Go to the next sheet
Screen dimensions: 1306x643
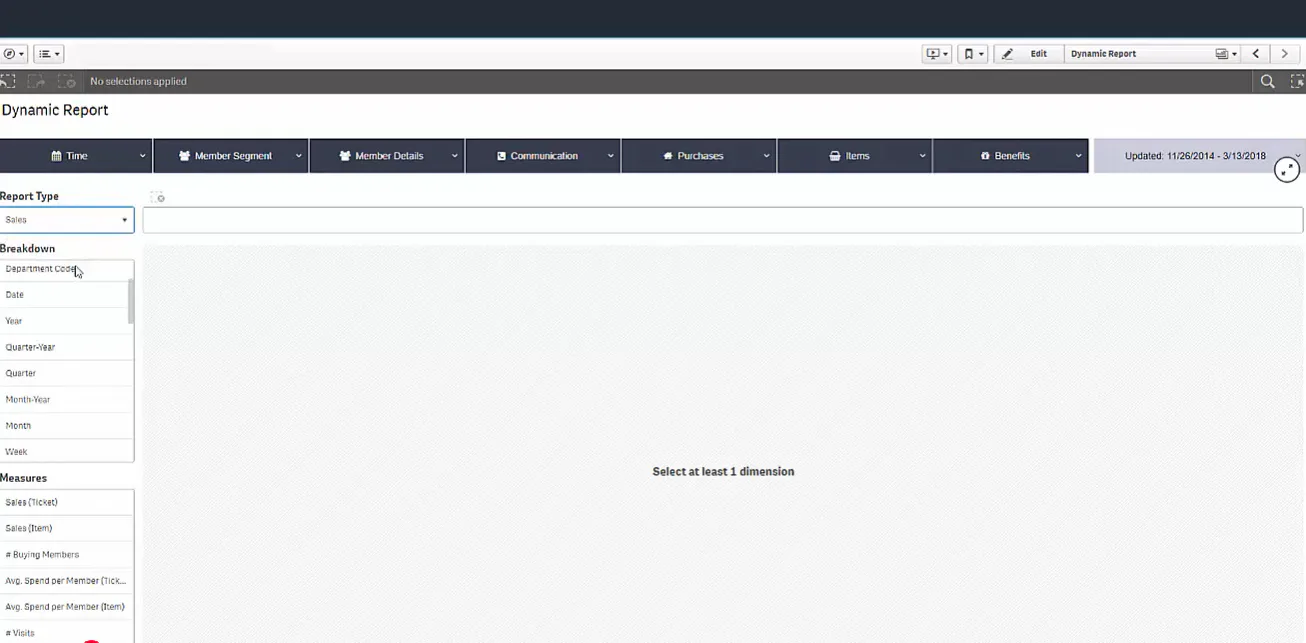(1285, 54)
